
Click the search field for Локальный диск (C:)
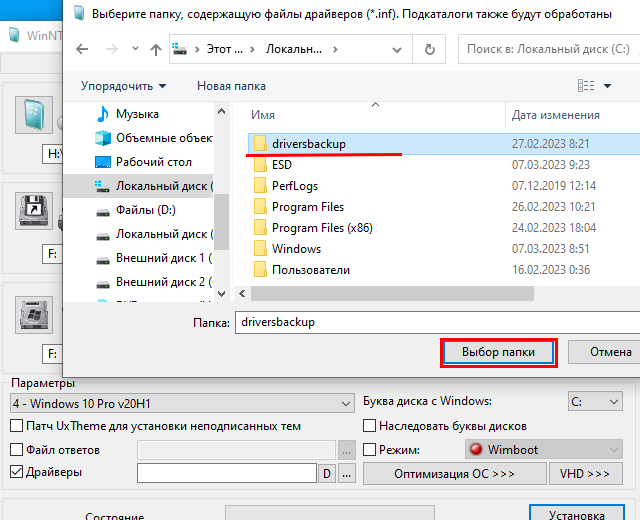coord(548,49)
